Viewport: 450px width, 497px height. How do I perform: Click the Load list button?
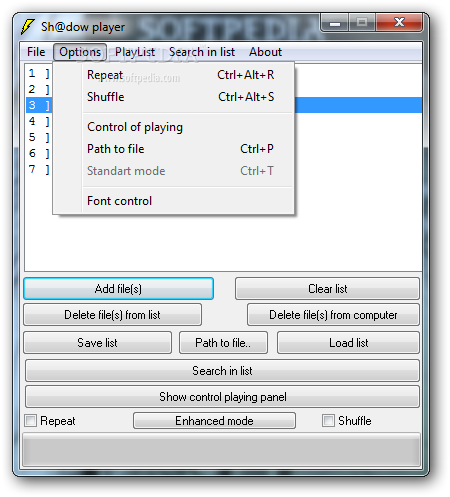[x=348, y=343]
